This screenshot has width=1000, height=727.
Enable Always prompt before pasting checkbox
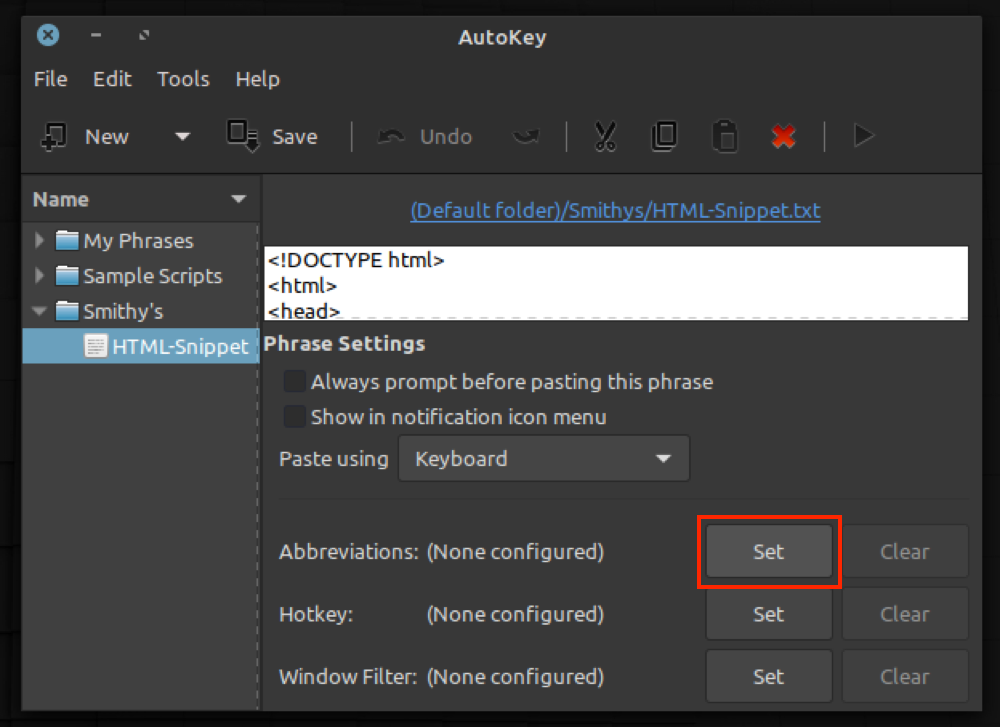coord(295,381)
